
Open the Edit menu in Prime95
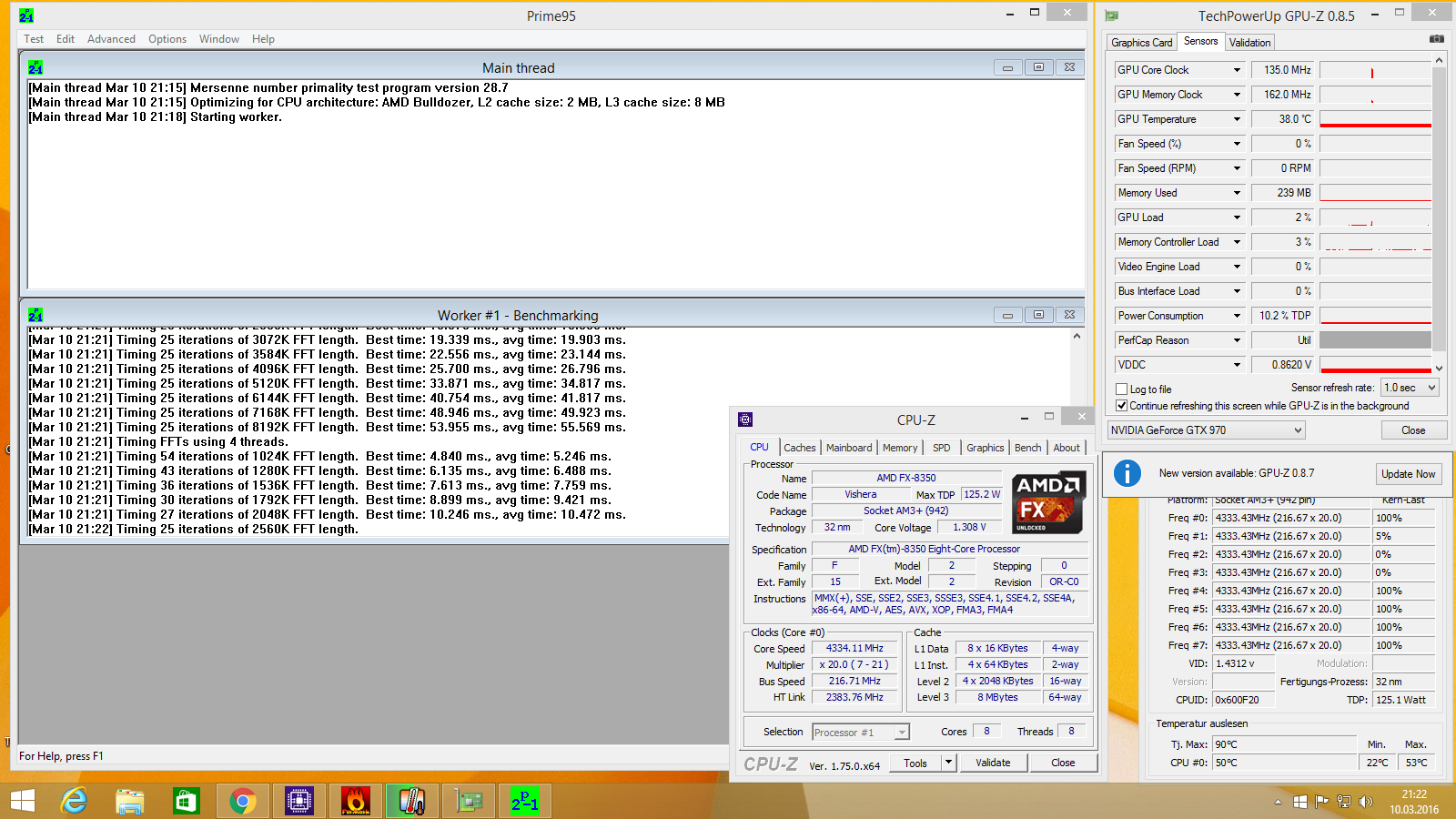click(66, 39)
